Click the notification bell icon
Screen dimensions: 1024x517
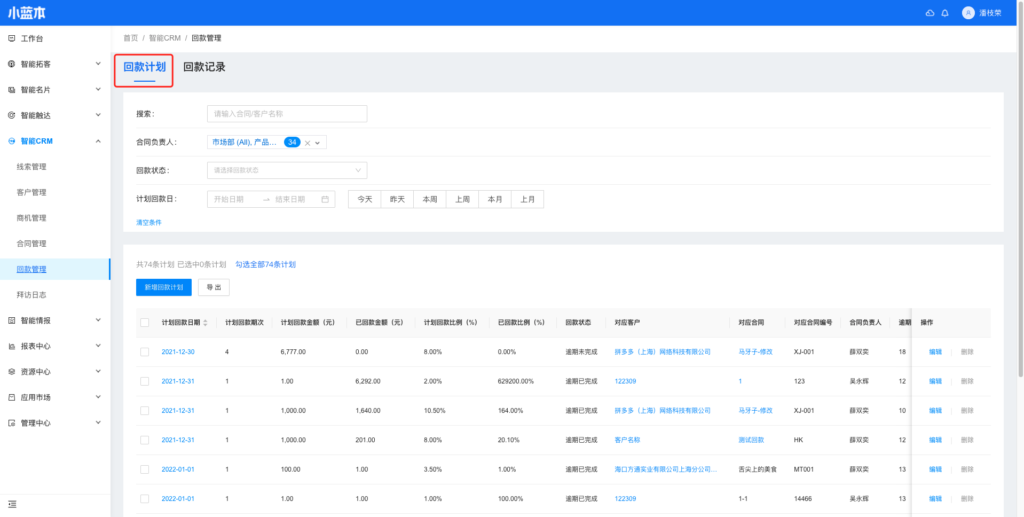coord(945,13)
